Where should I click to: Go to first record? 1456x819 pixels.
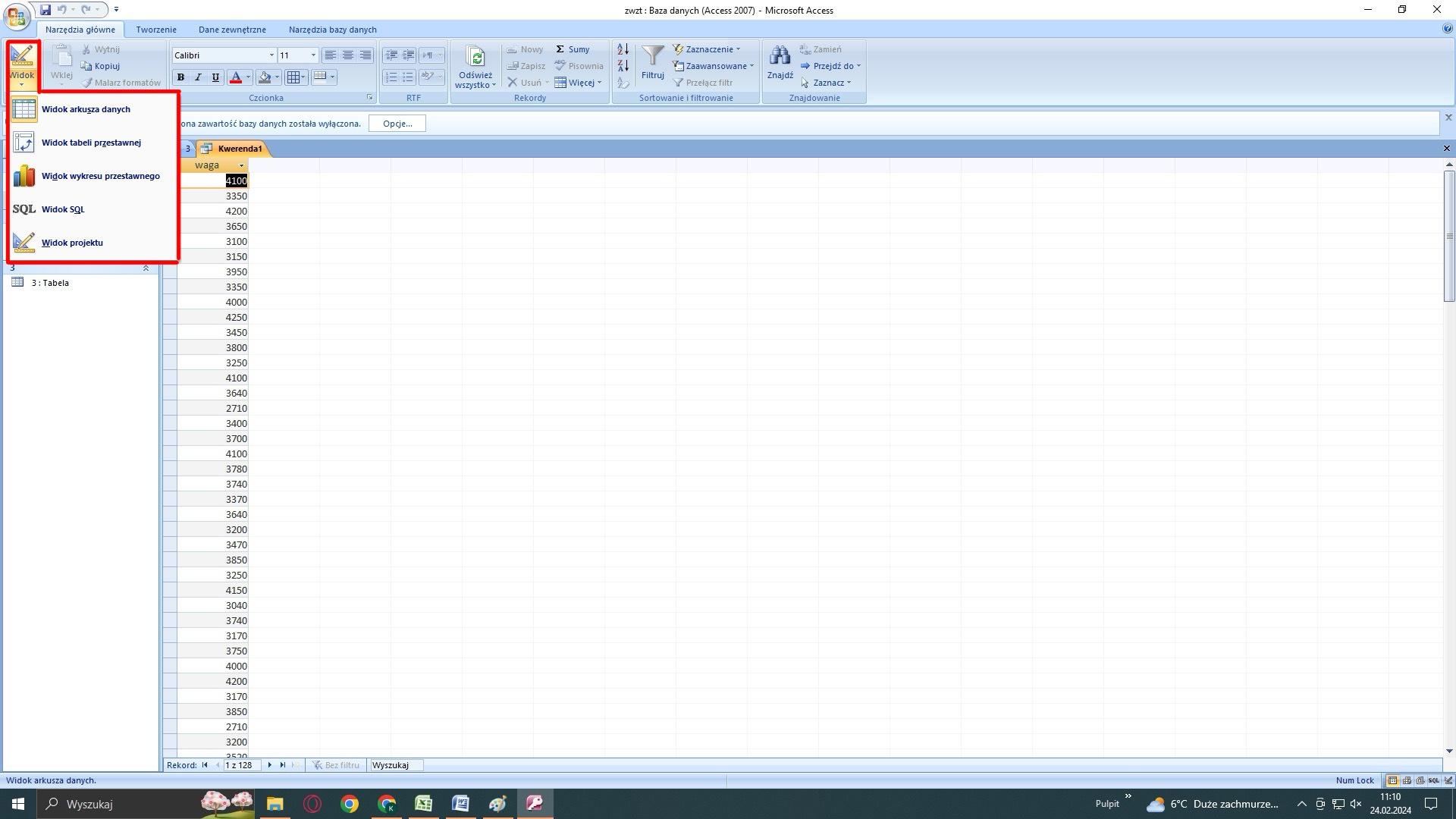[205, 765]
